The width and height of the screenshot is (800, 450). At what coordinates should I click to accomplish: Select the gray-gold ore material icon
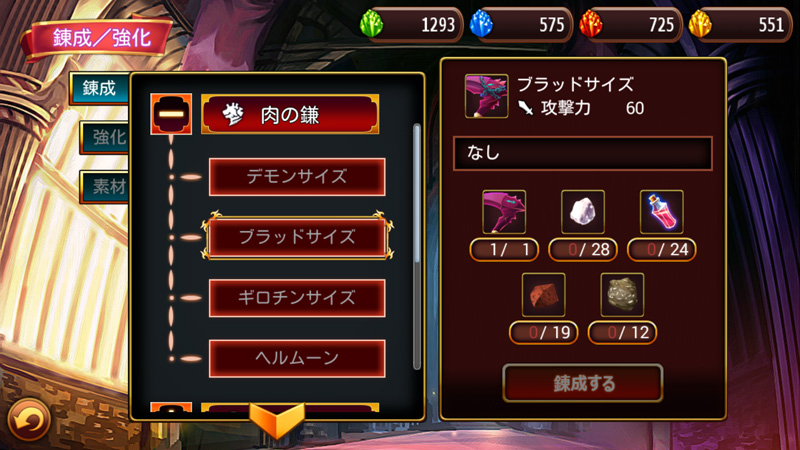(622, 295)
